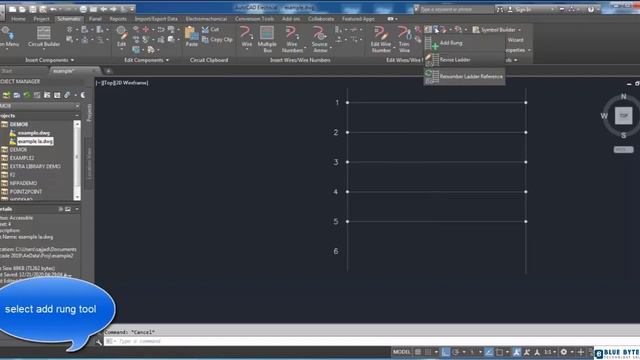
Task: Click the Wire Numbers tool
Action: tap(292, 39)
